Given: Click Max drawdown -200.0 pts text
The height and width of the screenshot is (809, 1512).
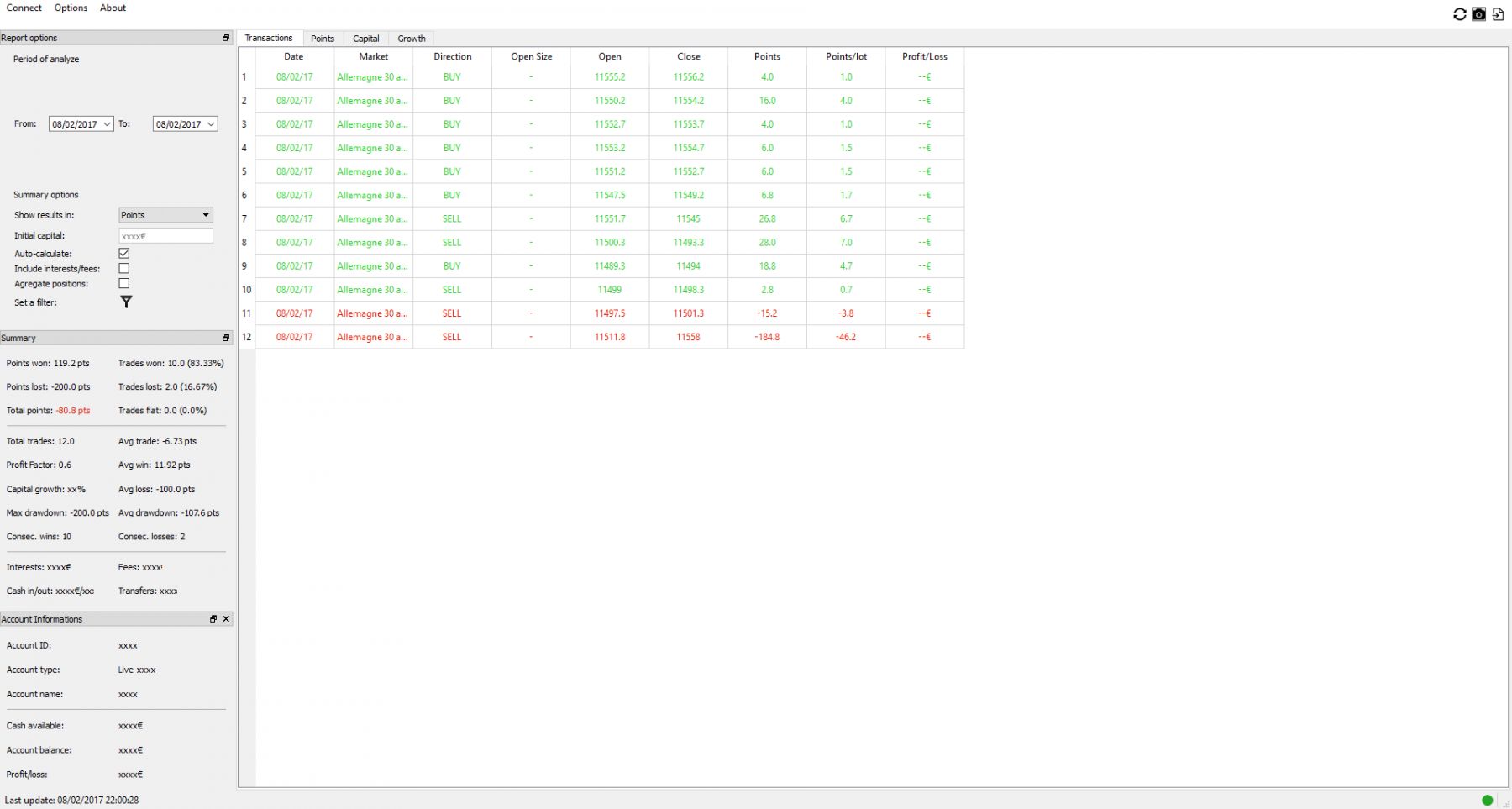Looking at the screenshot, I should 58,513.
